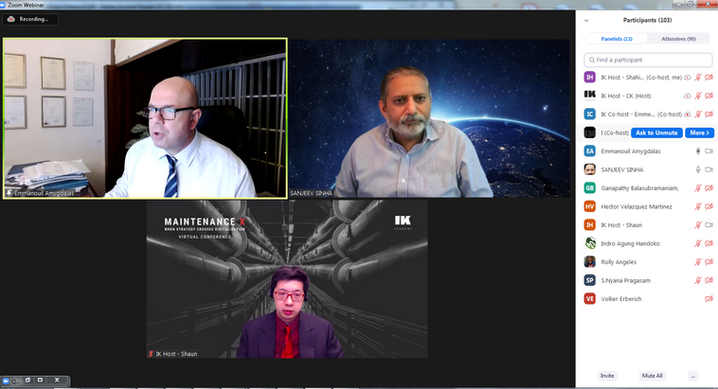This screenshot has width=718, height=389.
Task: Select the Panelists (13) tab
Action: click(616, 39)
